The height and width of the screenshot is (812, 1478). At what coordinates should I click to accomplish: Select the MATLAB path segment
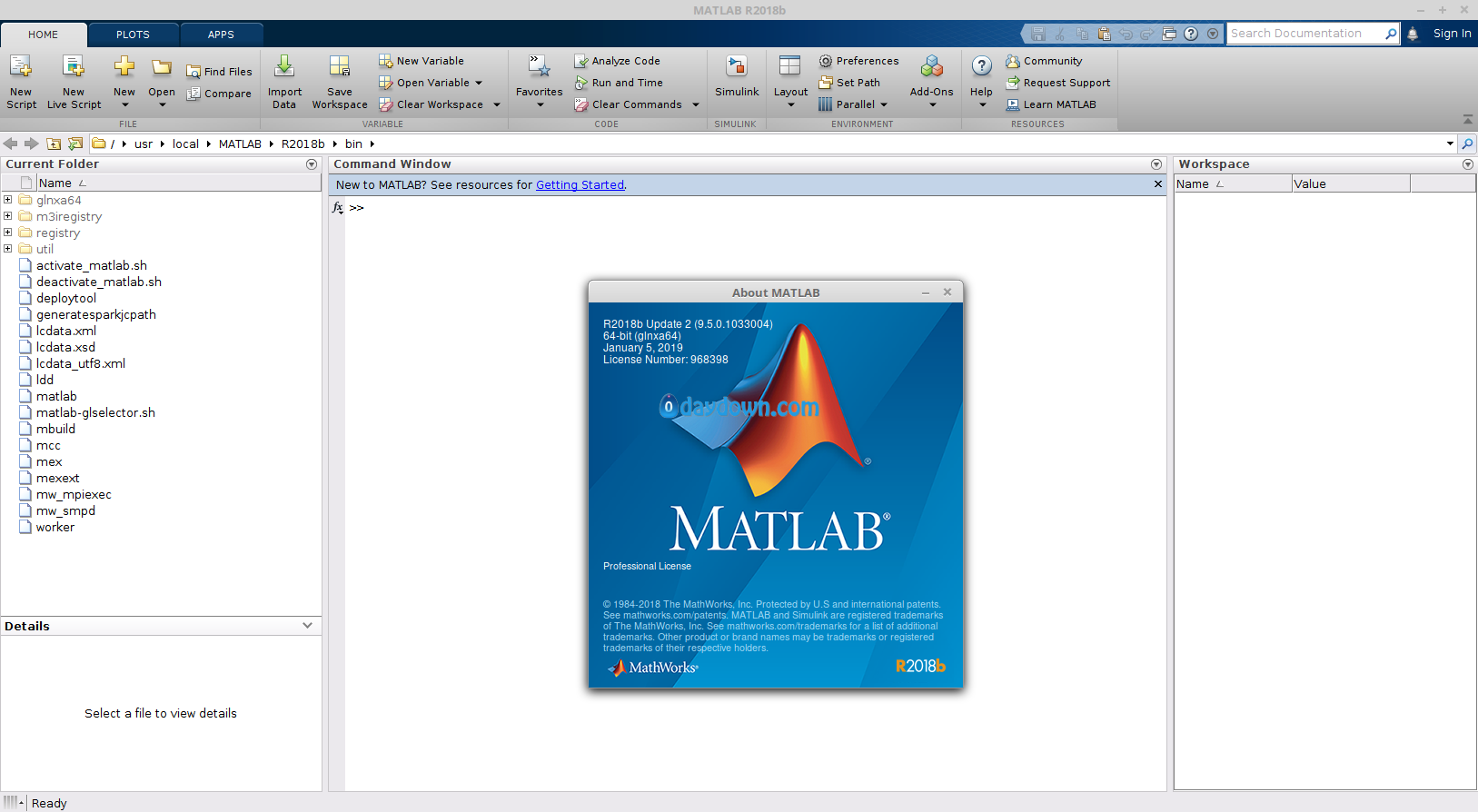click(240, 144)
